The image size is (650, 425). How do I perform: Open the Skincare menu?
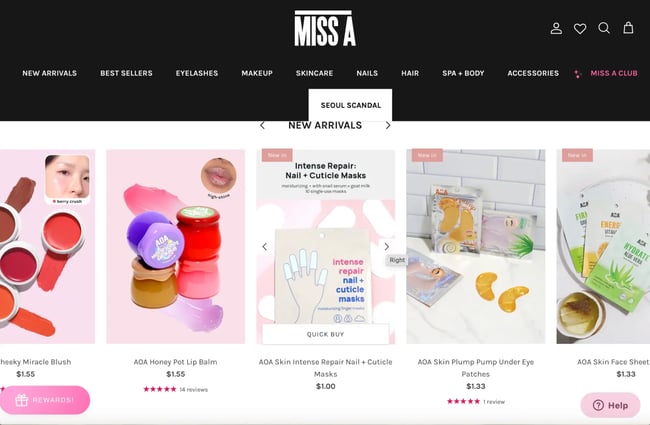(314, 73)
